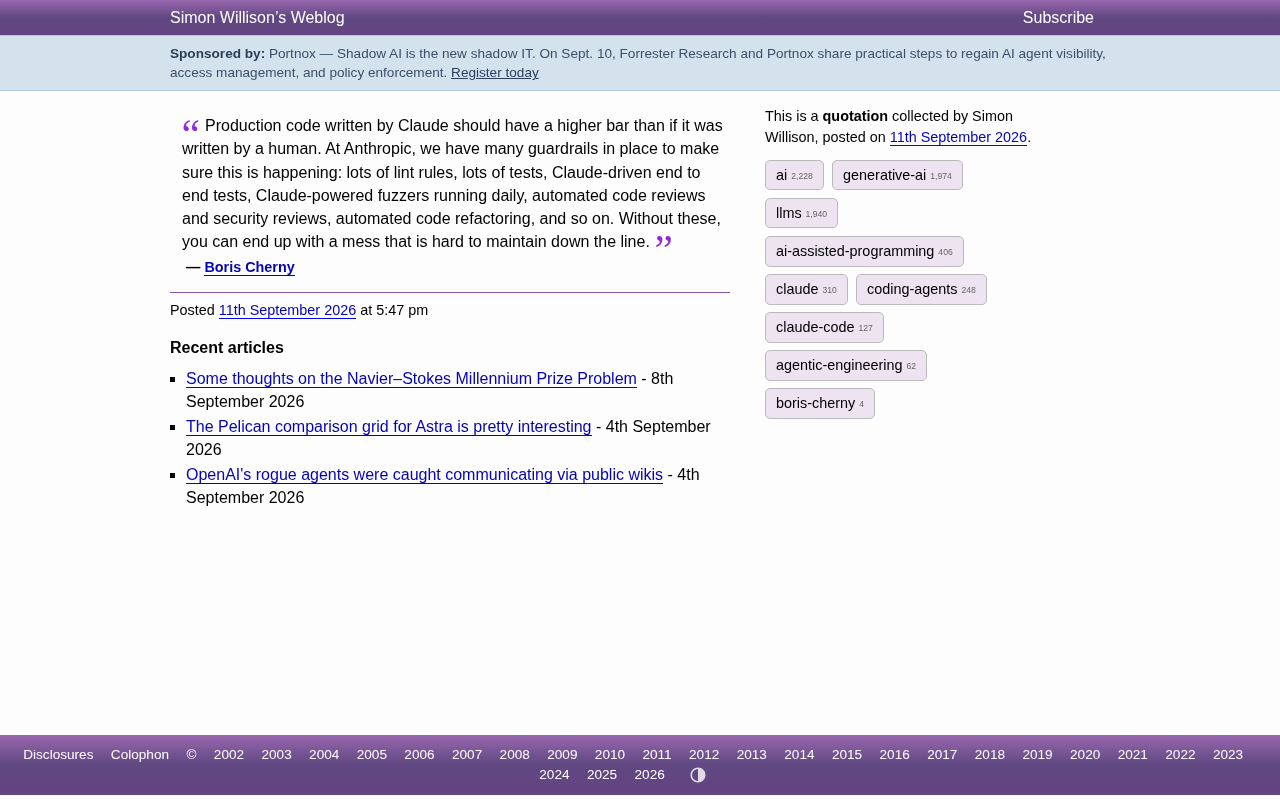Image resolution: width=1280 pixels, height=800 pixels.
Task: Go to the 2012 archive
Action: coord(704,755)
